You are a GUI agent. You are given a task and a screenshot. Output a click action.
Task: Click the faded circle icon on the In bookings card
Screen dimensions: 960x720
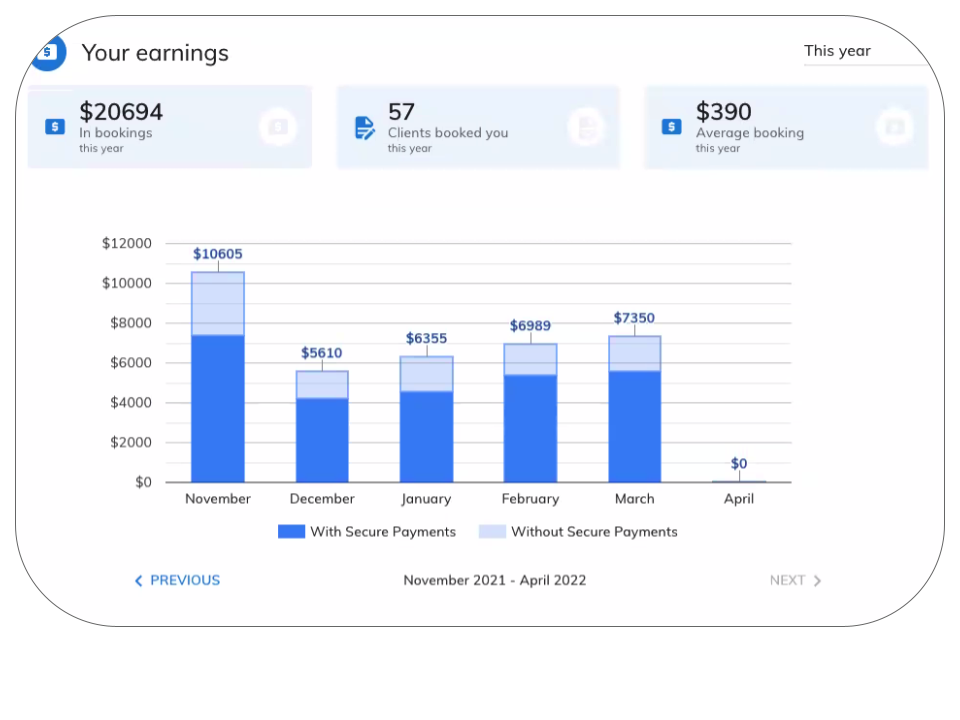click(x=278, y=127)
